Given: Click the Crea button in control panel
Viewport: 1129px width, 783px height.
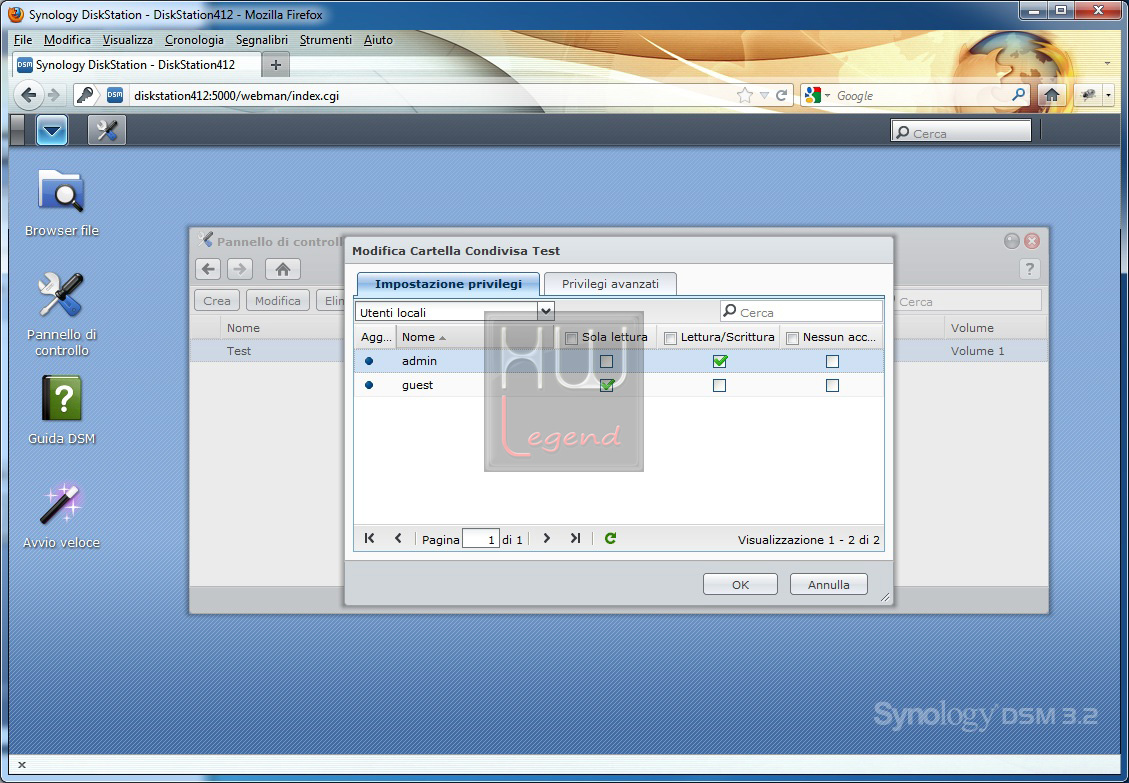Looking at the screenshot, I should tap(217, 300).
